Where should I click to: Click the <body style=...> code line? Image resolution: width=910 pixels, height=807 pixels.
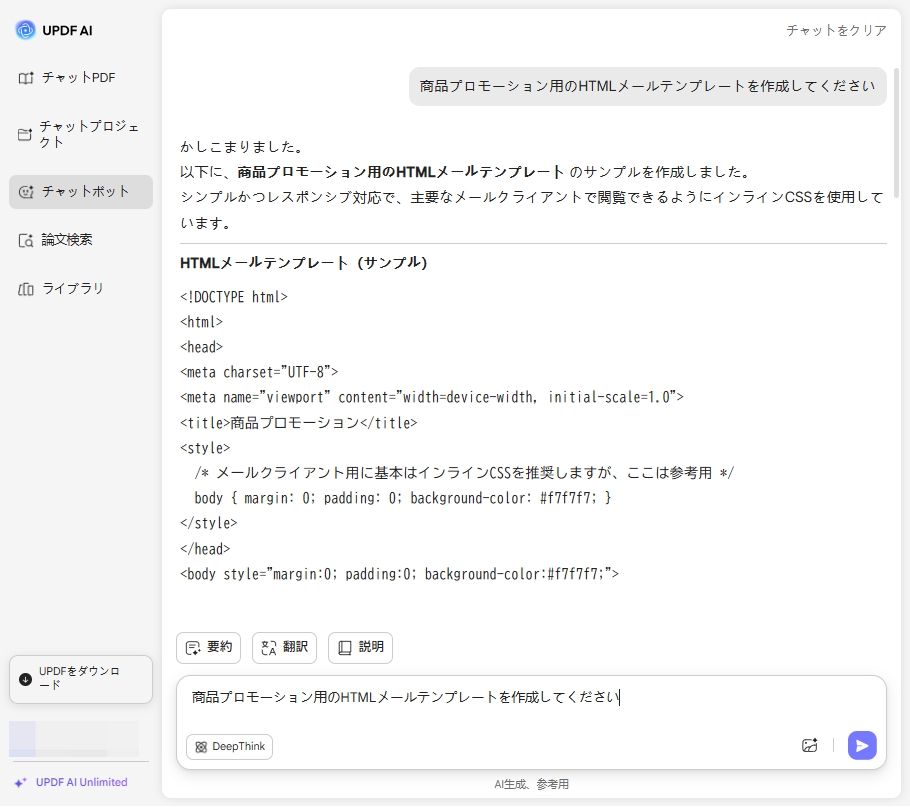pos(399,575)
